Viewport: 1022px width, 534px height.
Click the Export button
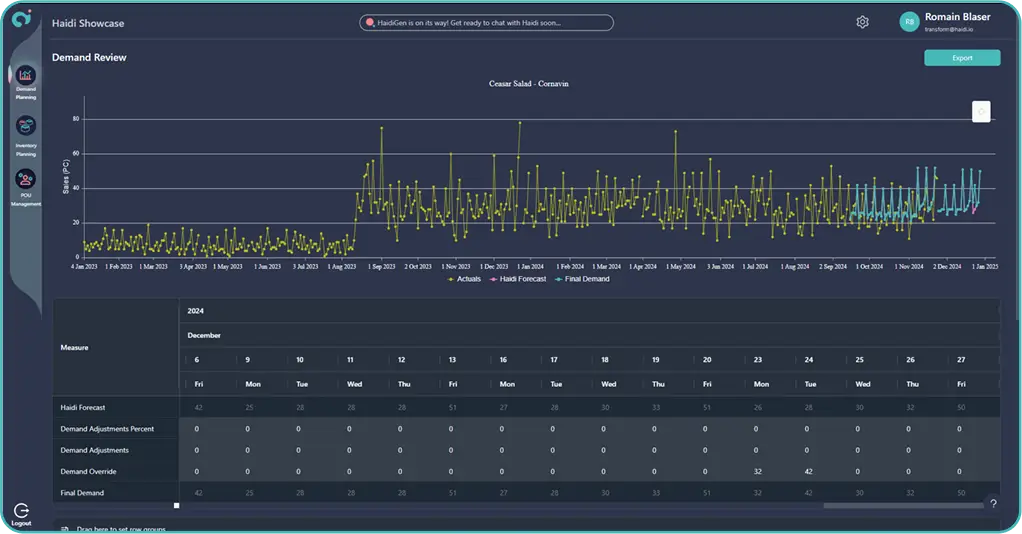[x=962, y=58]
